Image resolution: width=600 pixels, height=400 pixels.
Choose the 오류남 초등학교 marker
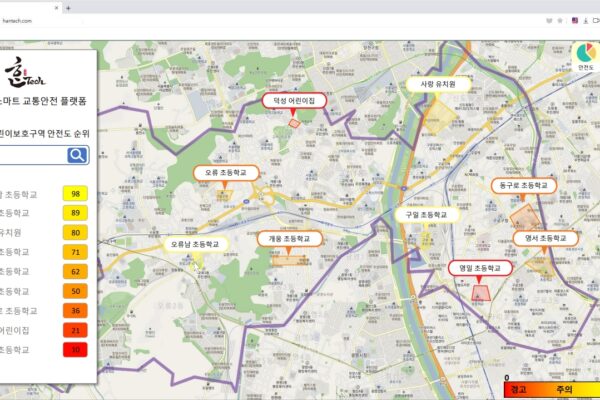(195, 243)
